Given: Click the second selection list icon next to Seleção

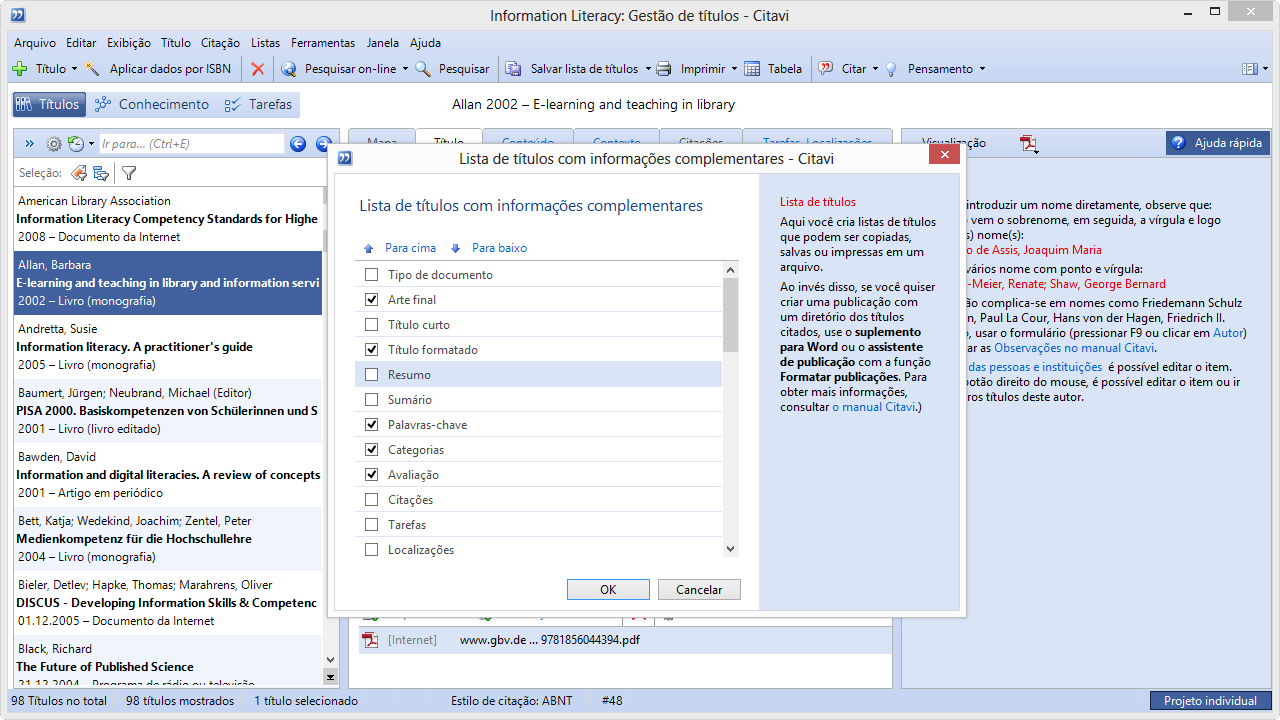Looking at the screenshot, I should tap(101, 173).
